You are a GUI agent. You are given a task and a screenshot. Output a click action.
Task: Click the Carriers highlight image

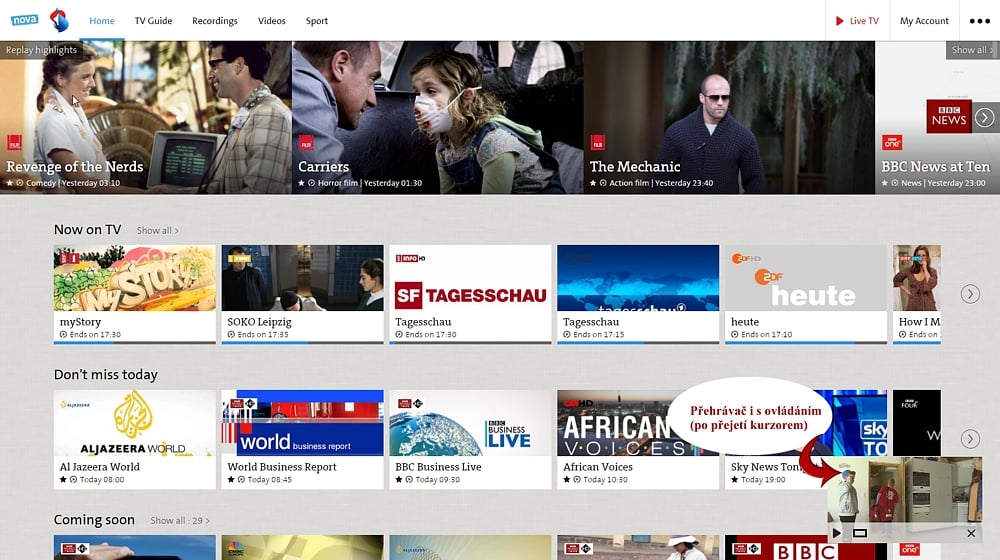click(x=438, y=117)
